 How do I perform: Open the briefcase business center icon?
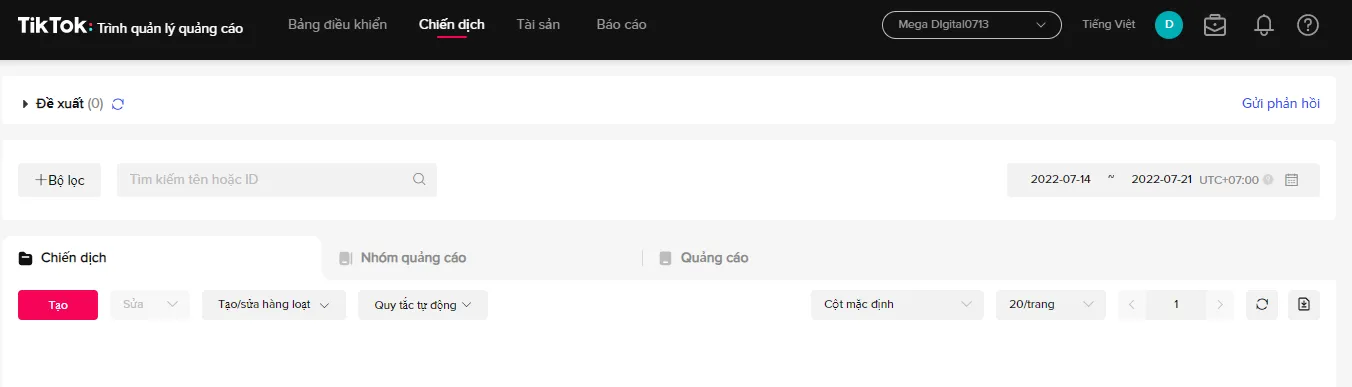[x=1215, y=25]
